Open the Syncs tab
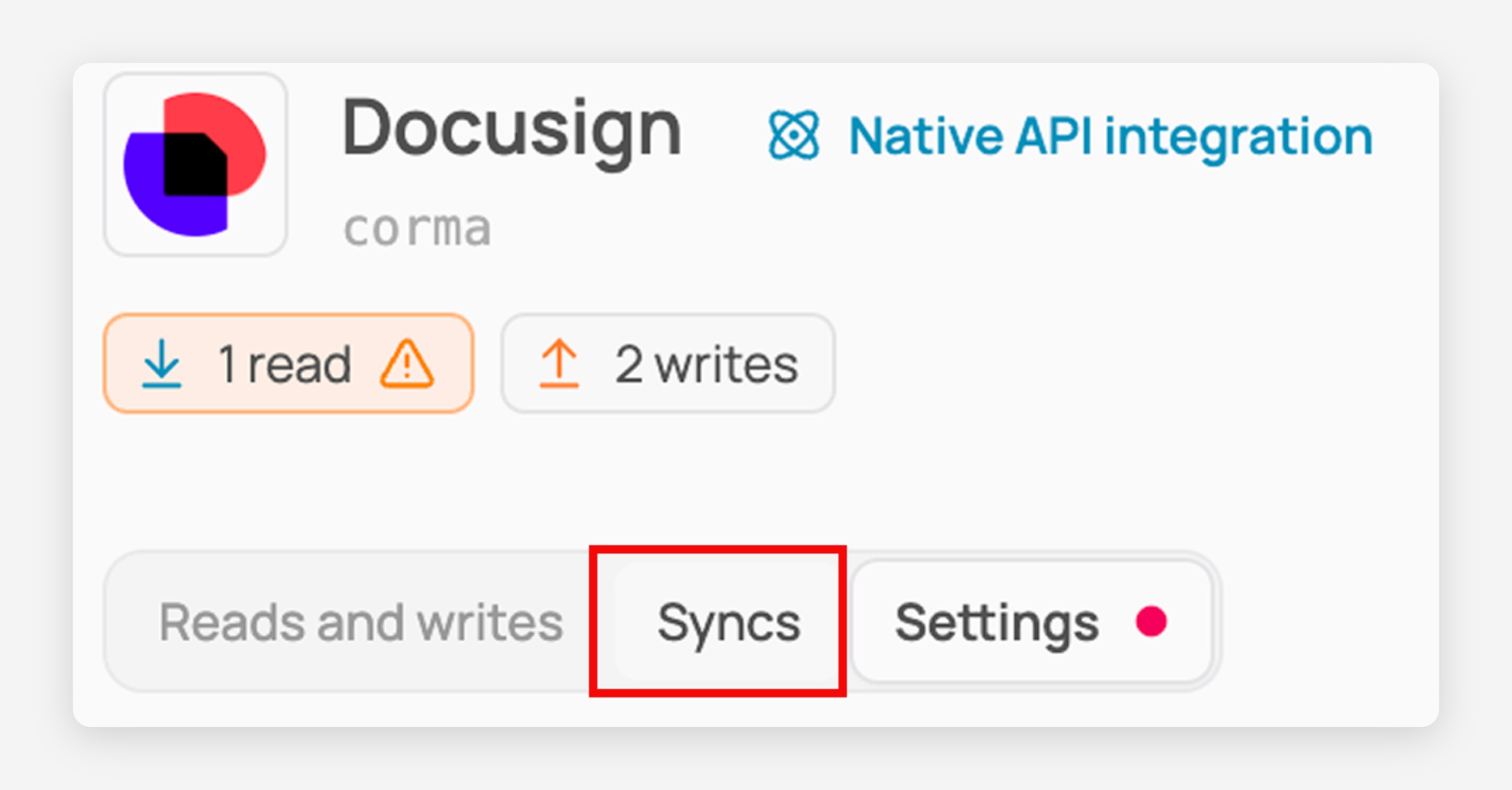Viewport: 1512px width, 790px height. tap(729, 622)
